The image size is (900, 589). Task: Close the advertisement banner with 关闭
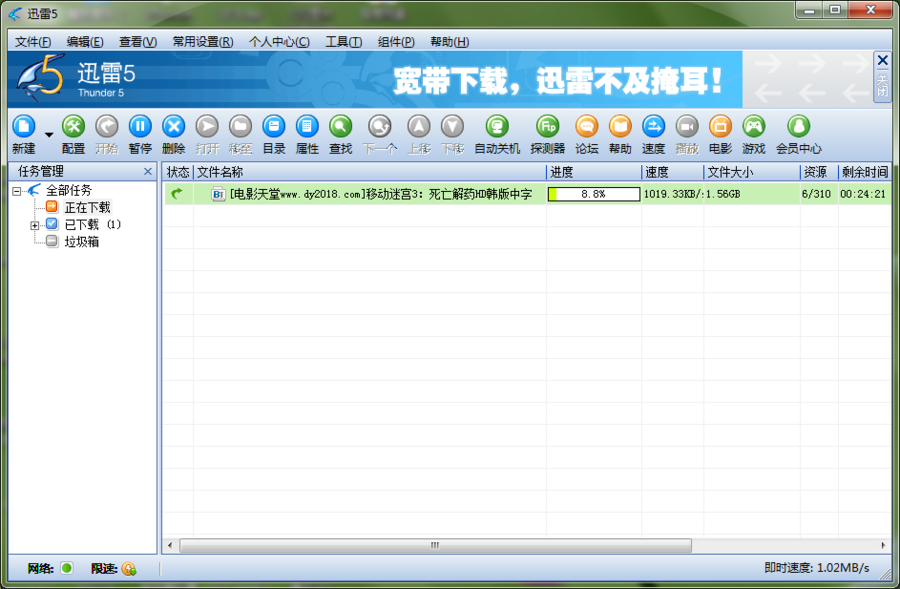883,76
